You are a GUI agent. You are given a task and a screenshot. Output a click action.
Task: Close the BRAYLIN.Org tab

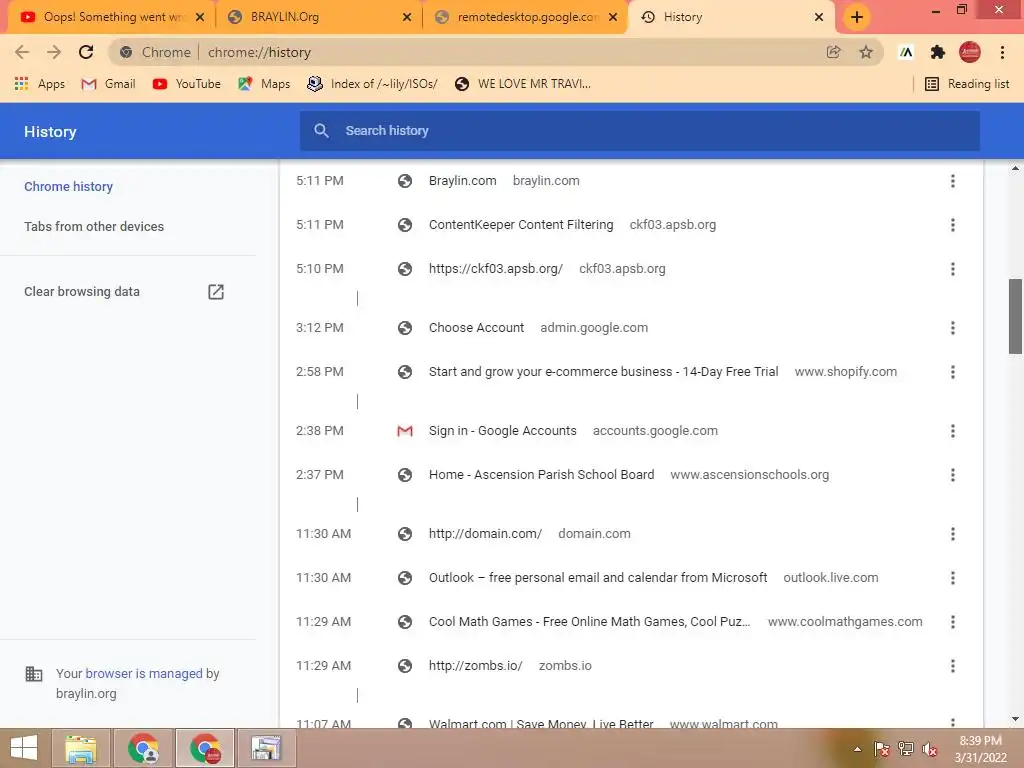[407, 17]
